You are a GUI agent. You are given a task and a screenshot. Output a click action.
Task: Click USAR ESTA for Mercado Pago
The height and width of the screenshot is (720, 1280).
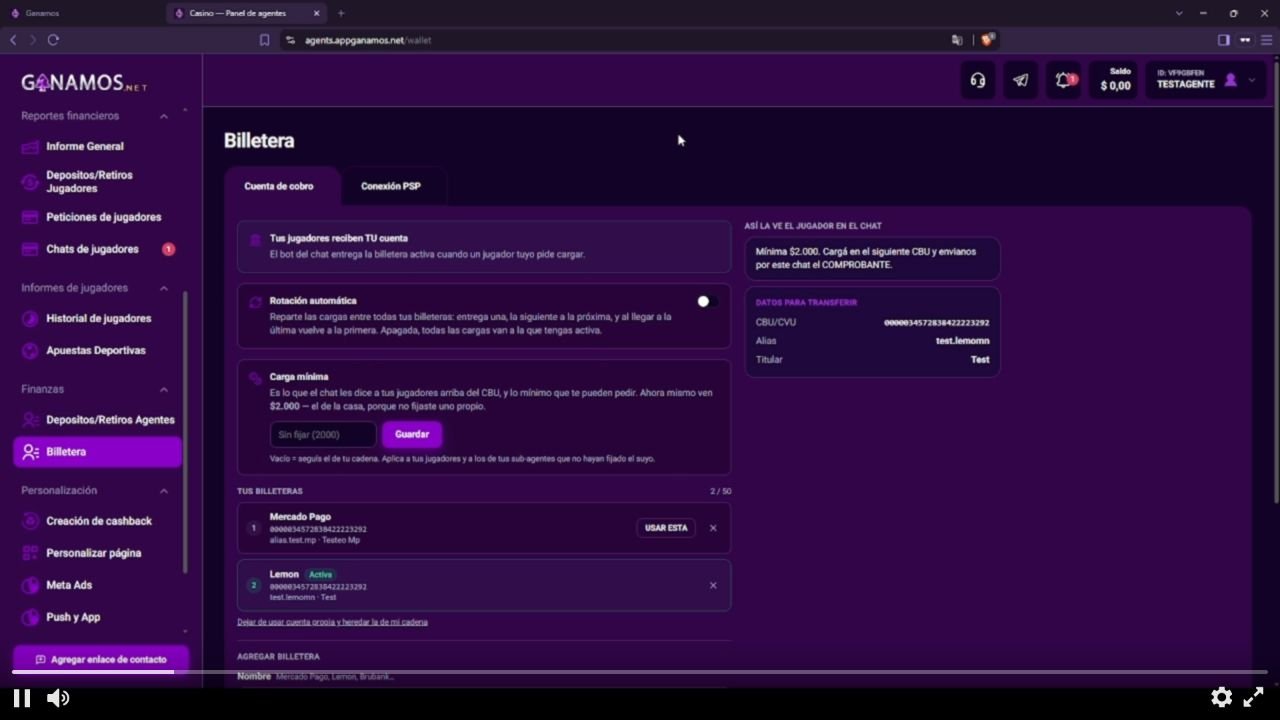point(666,528)
